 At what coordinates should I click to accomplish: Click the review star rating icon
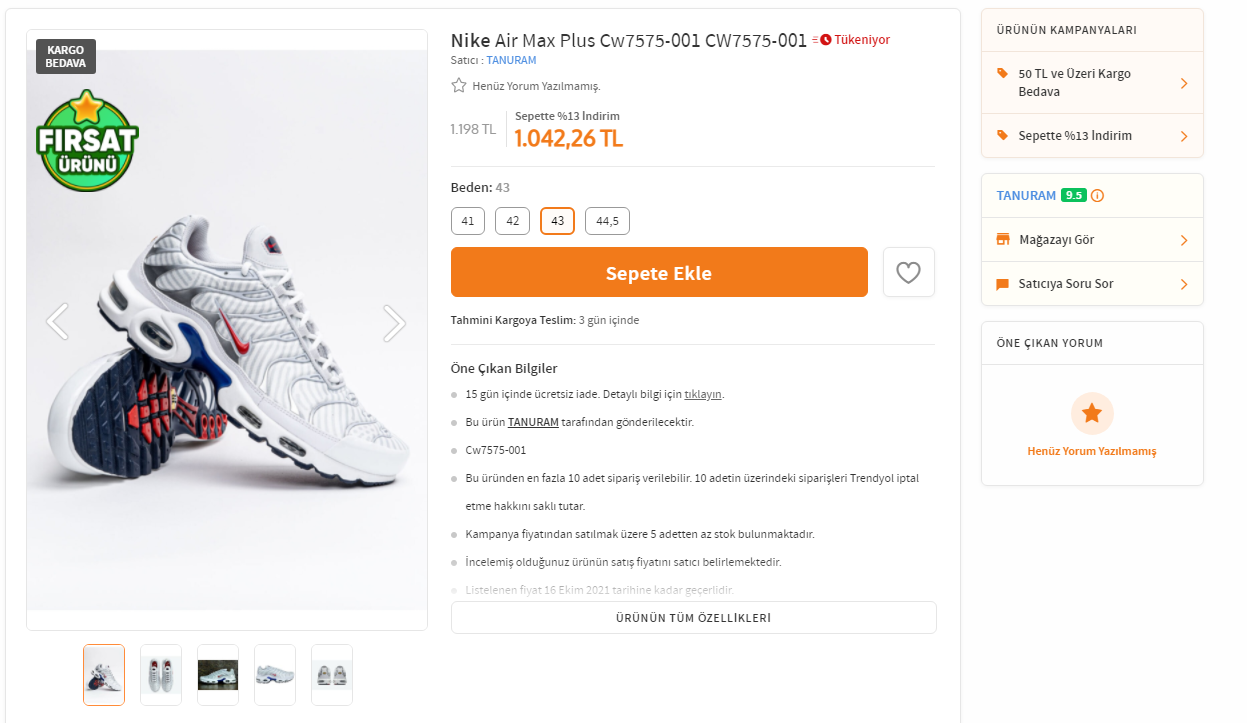tap(459, 86)
